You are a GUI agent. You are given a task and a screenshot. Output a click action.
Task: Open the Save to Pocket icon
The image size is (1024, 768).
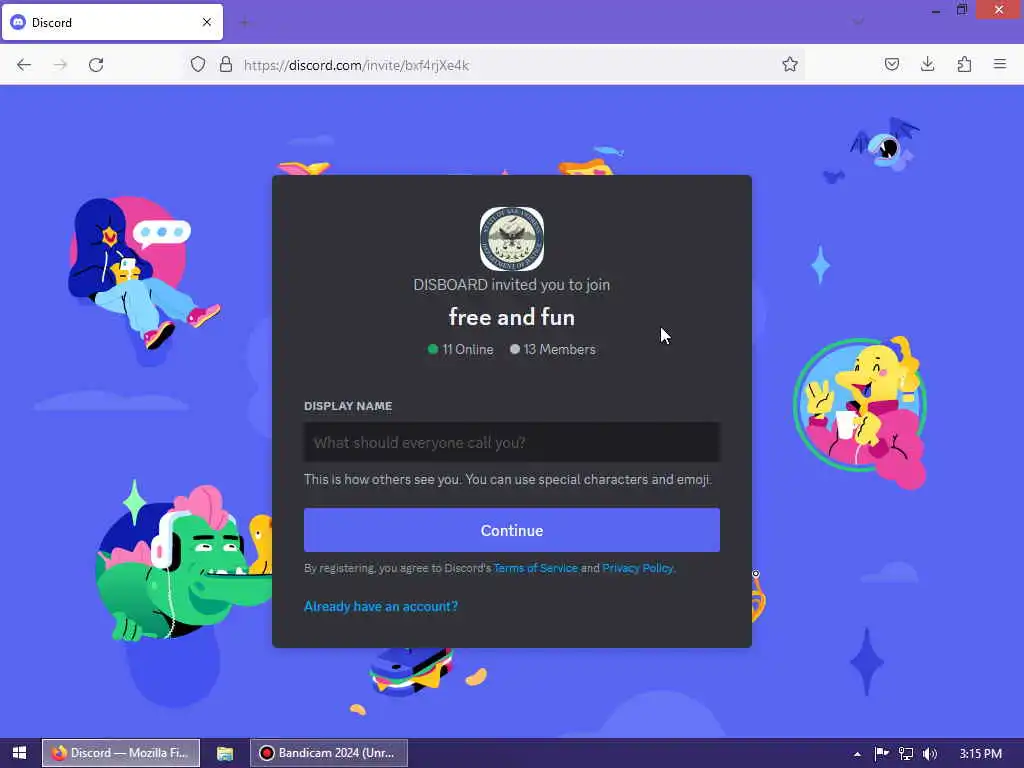(x=891, y=64)
